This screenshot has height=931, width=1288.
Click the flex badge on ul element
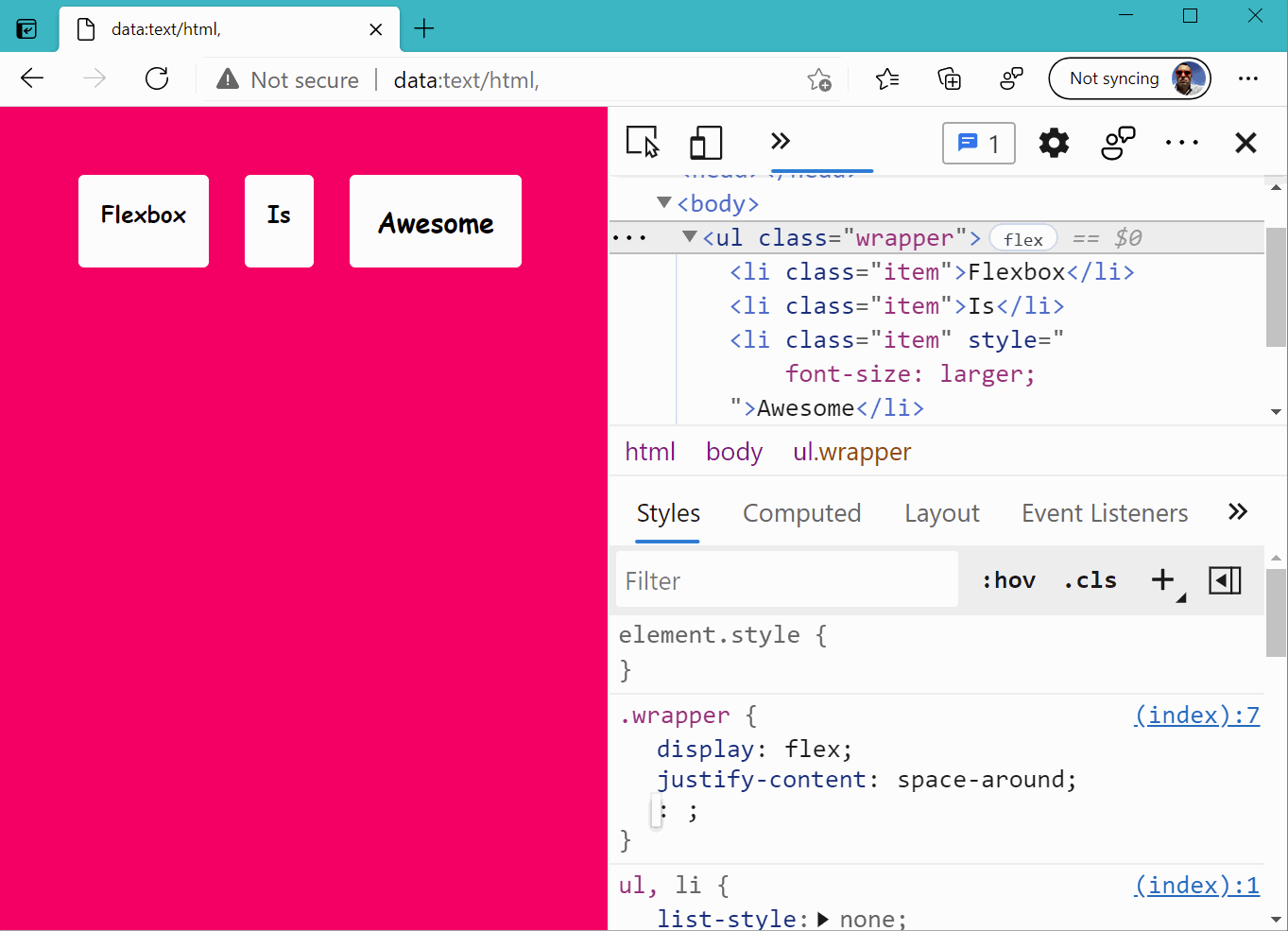[1022, 239]
